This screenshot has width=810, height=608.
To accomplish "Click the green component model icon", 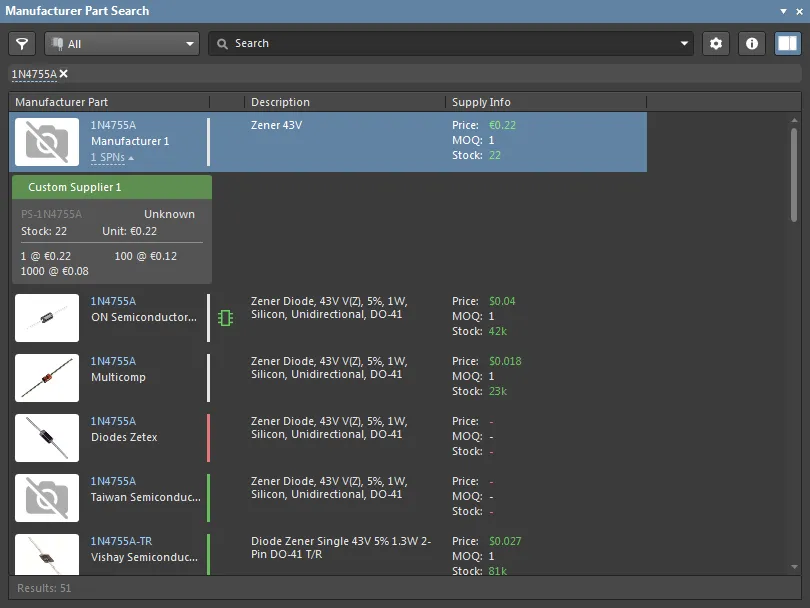I will pos(226,318).
